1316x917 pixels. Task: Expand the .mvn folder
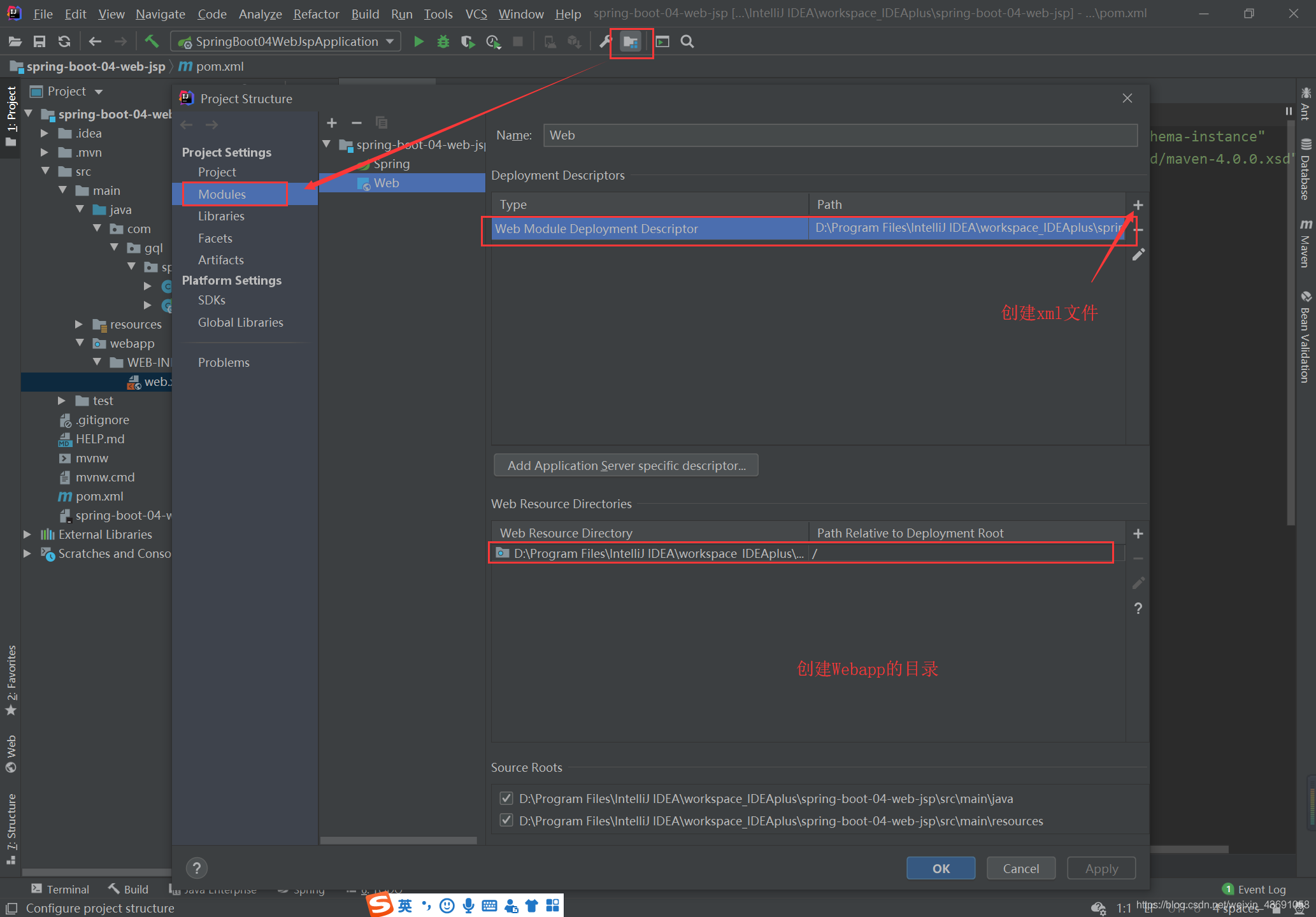pyautogui.click(x=45, y=153)
